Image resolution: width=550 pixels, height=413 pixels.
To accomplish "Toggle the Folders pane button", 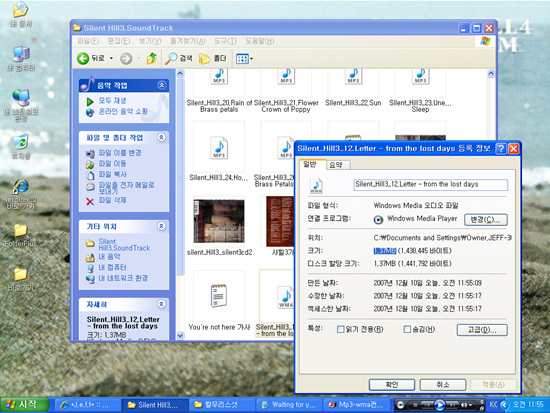I will pyautogui.click(x=213, y=58).
